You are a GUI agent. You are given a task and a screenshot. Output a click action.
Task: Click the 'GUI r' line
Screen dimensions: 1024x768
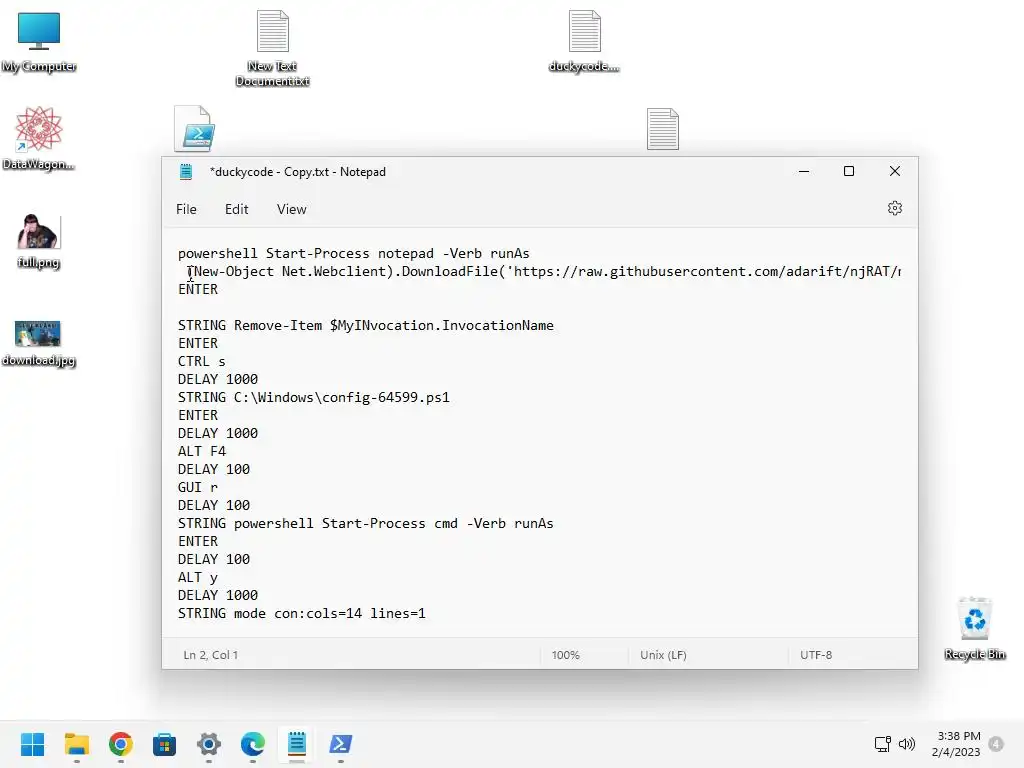[x=198, y=487]
